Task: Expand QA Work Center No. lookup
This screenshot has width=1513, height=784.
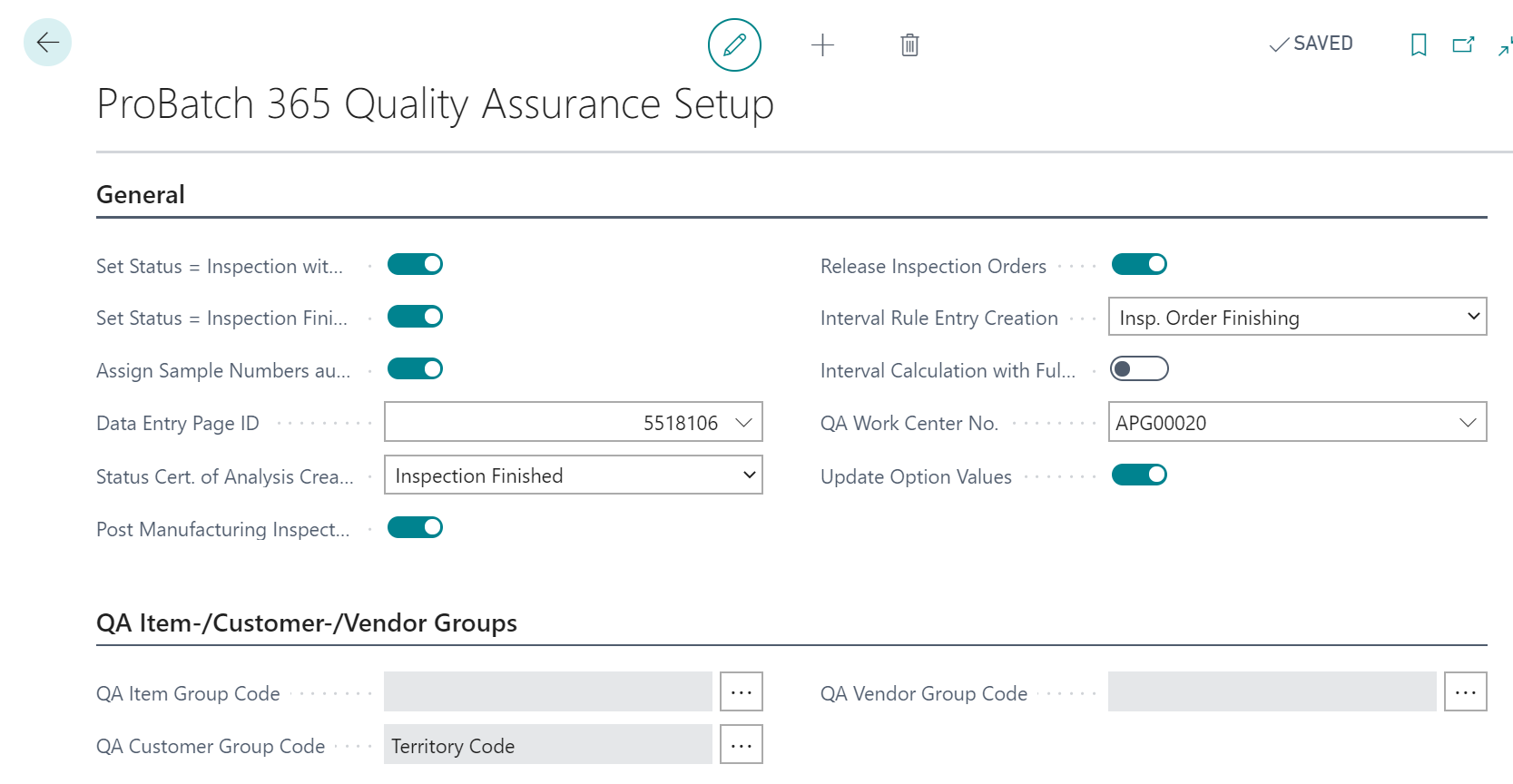Action: point(1468,423)
